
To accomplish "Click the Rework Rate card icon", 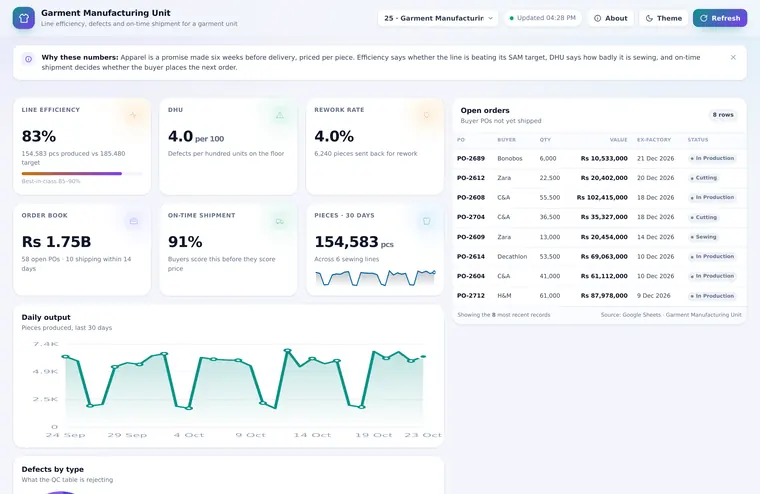I will 427,115.
